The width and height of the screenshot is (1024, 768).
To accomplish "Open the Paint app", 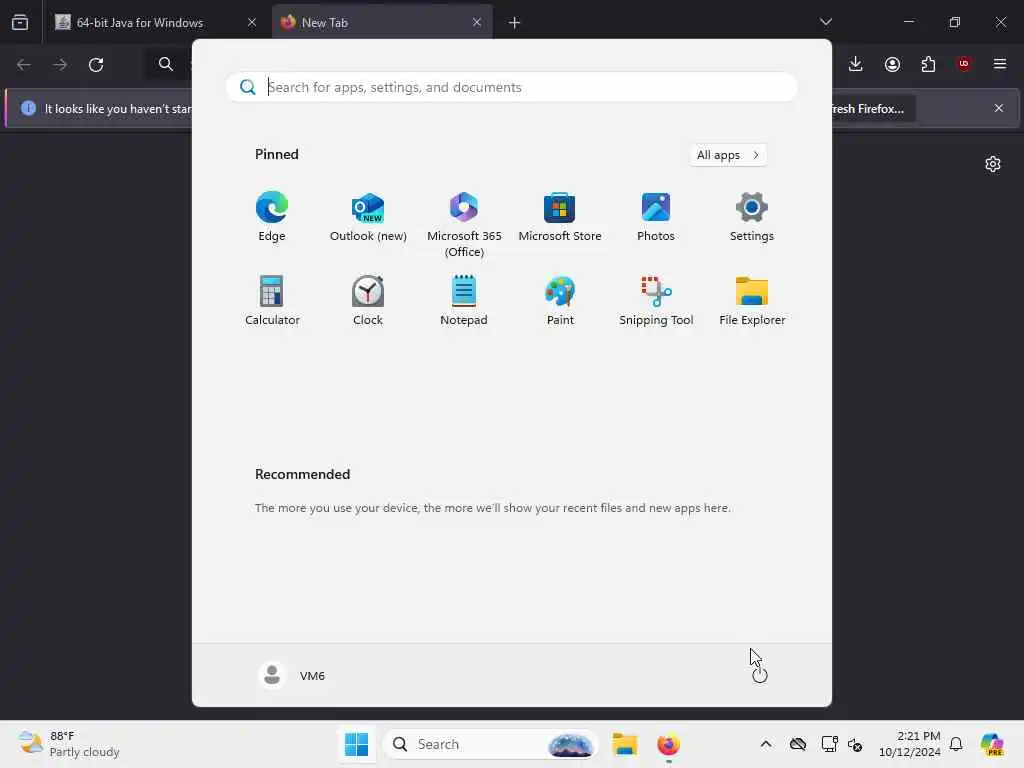I will [x=560, y=301].
